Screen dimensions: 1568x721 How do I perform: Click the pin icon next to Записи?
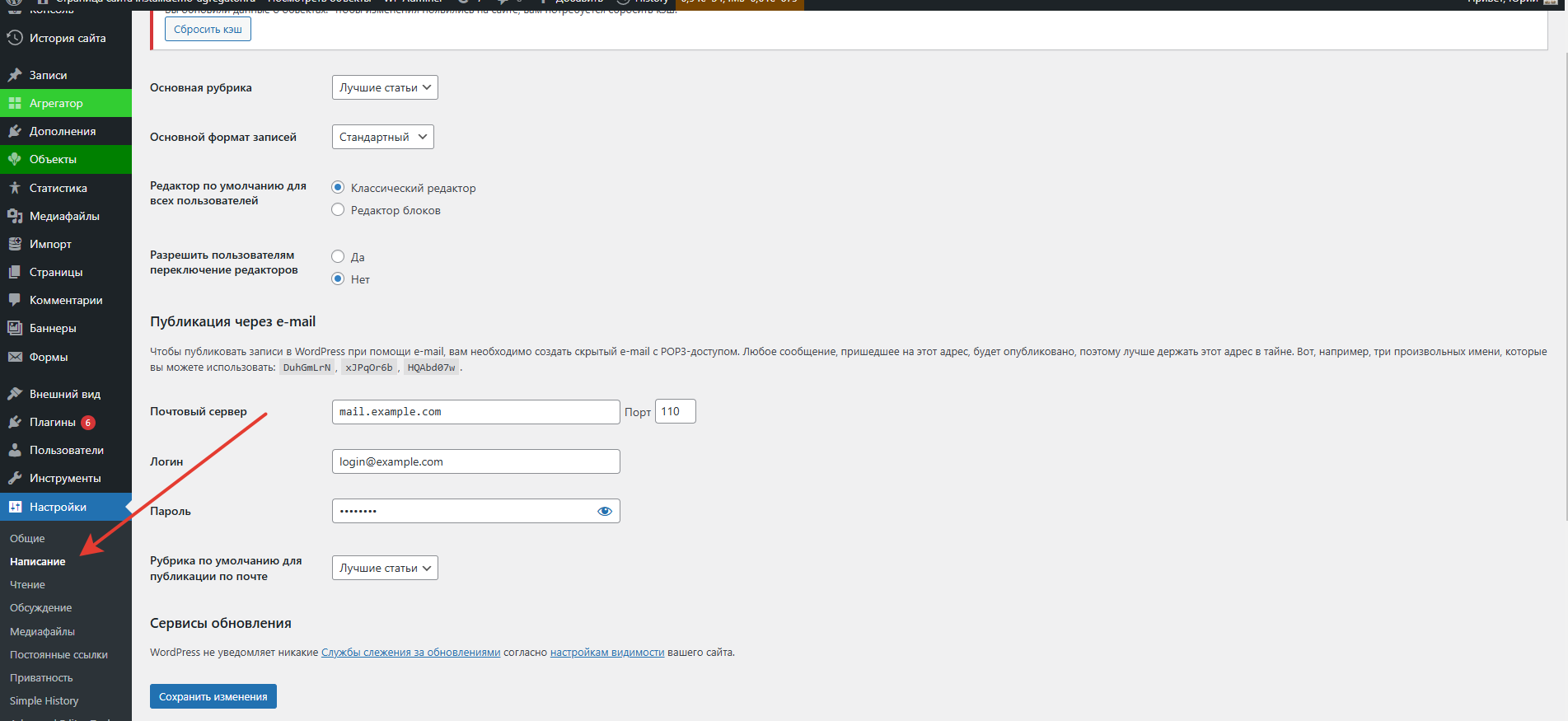pyautogui.click(x=15, y=75)
